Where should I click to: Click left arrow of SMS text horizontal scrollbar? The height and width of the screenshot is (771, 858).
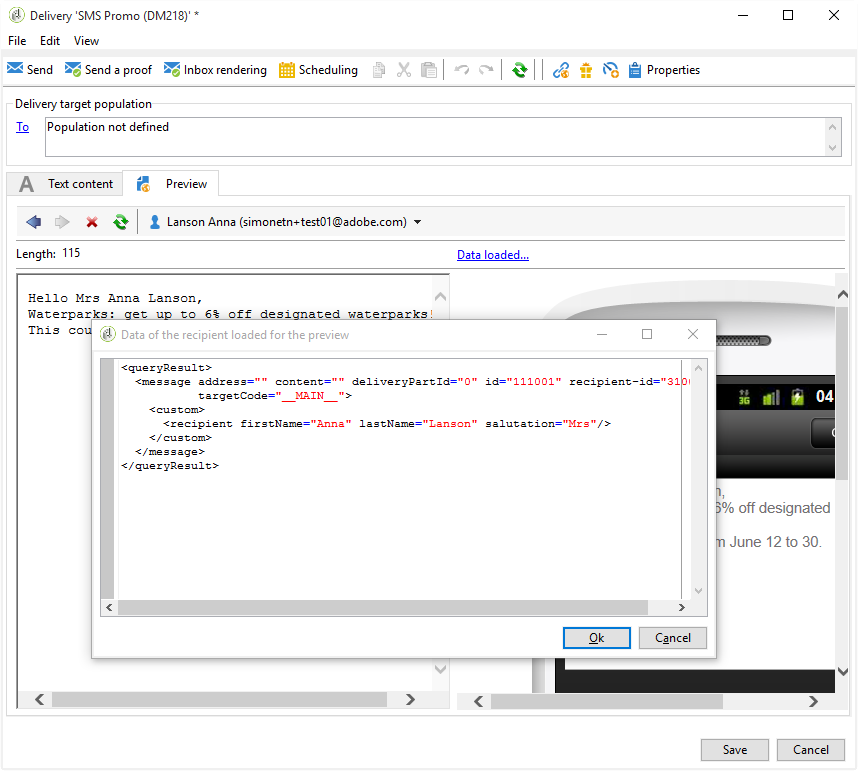40,699
